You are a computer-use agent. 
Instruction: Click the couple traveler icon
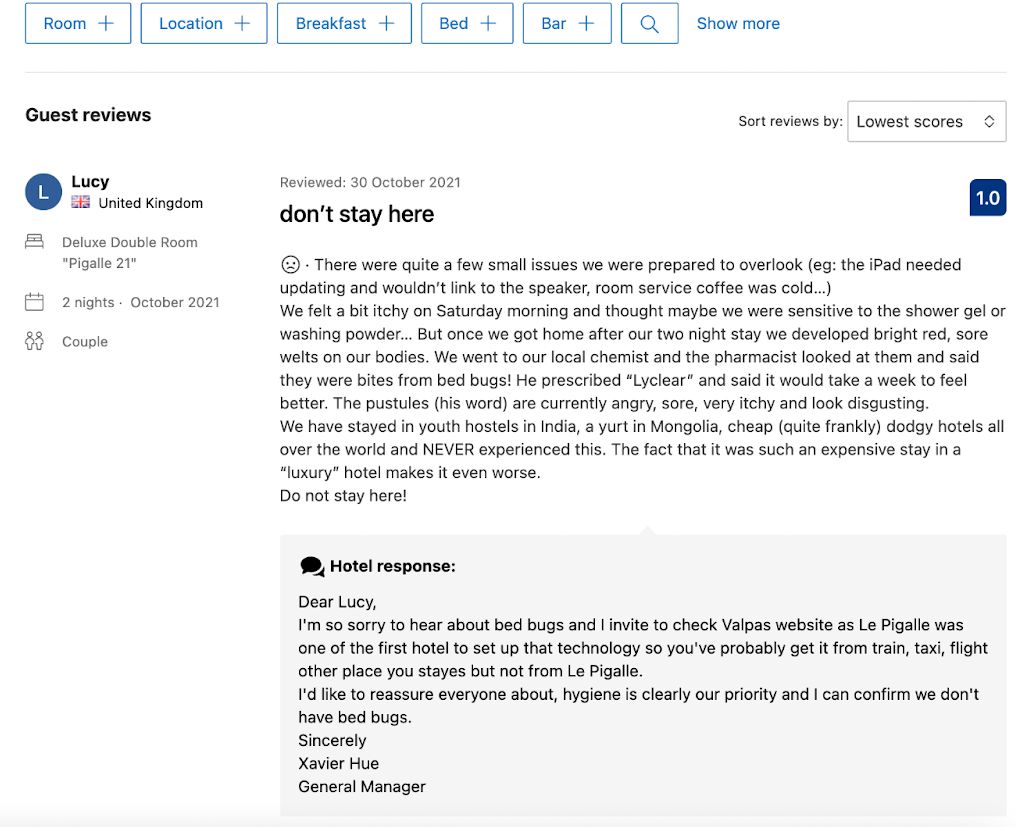pos(34,341)
